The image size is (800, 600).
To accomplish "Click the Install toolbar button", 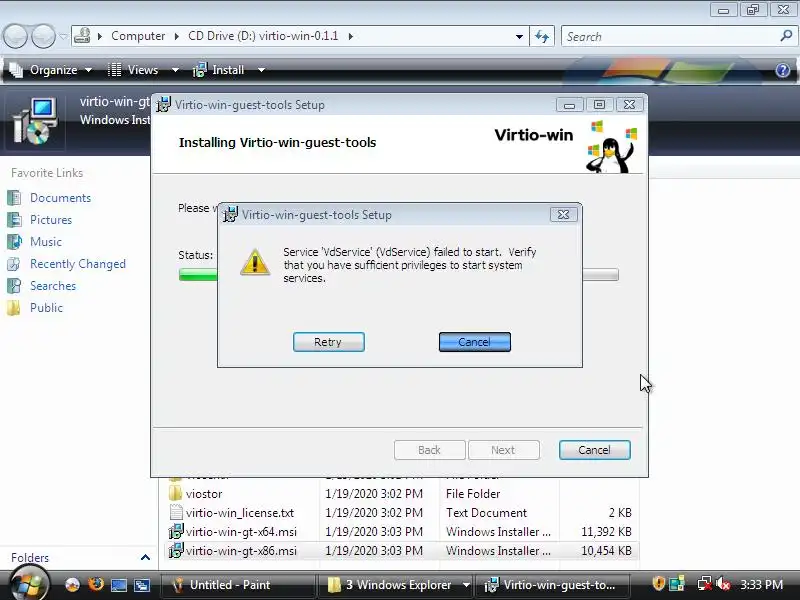I will click(219, 70).
